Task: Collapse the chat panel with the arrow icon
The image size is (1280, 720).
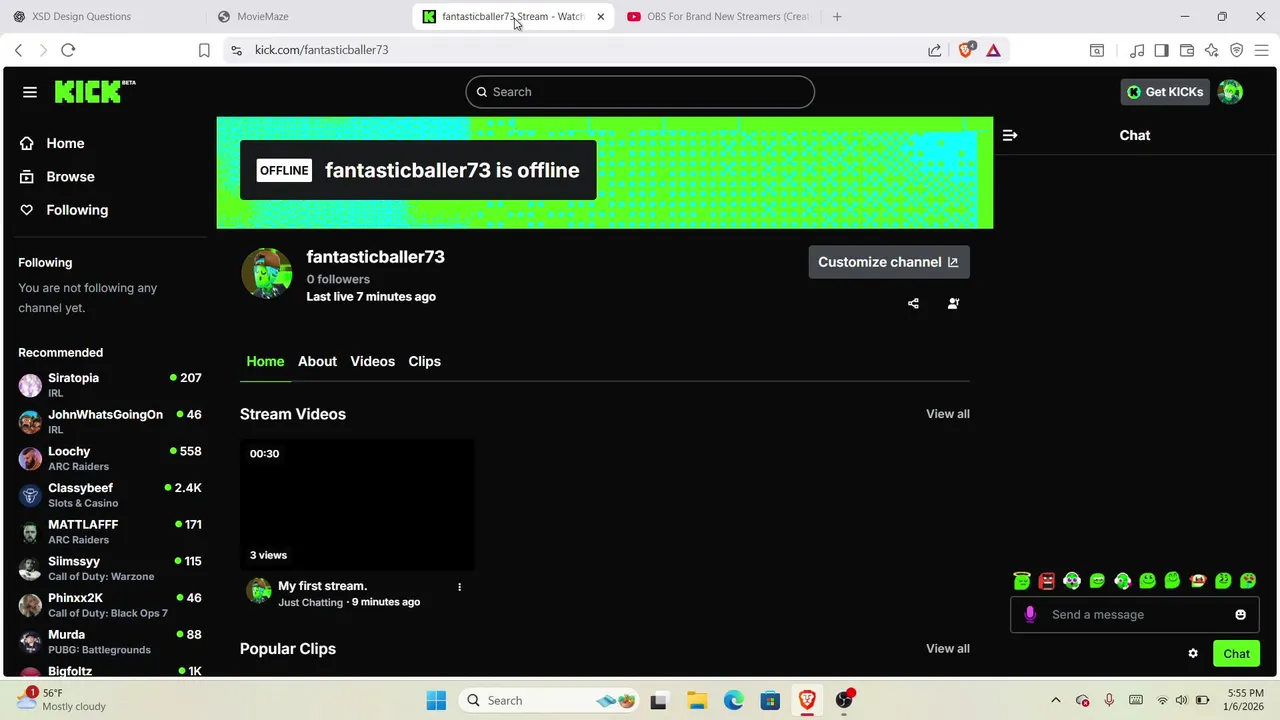Action: [x=1010, y=135]
